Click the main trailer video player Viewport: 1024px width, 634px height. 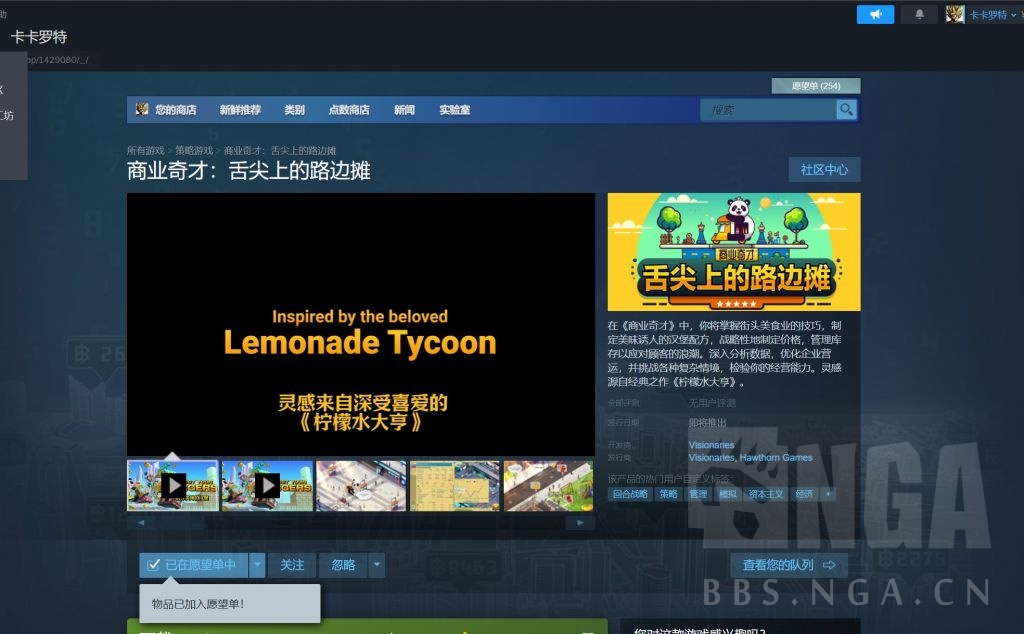tap(360, 325)
